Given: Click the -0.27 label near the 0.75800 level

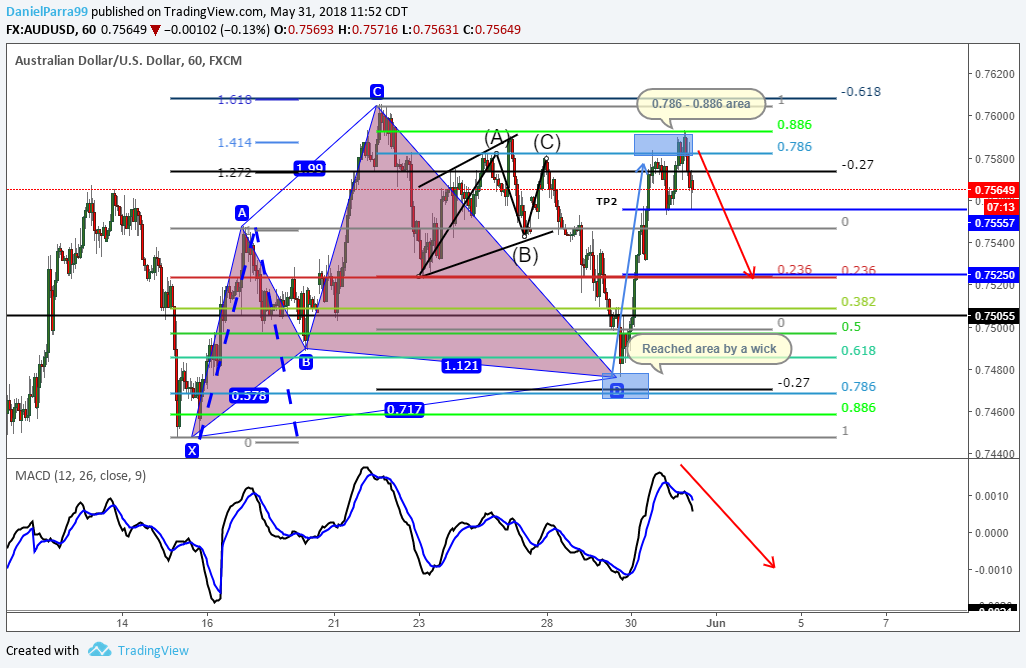Looking at the screenshot, I should click(x=858, y=165).
